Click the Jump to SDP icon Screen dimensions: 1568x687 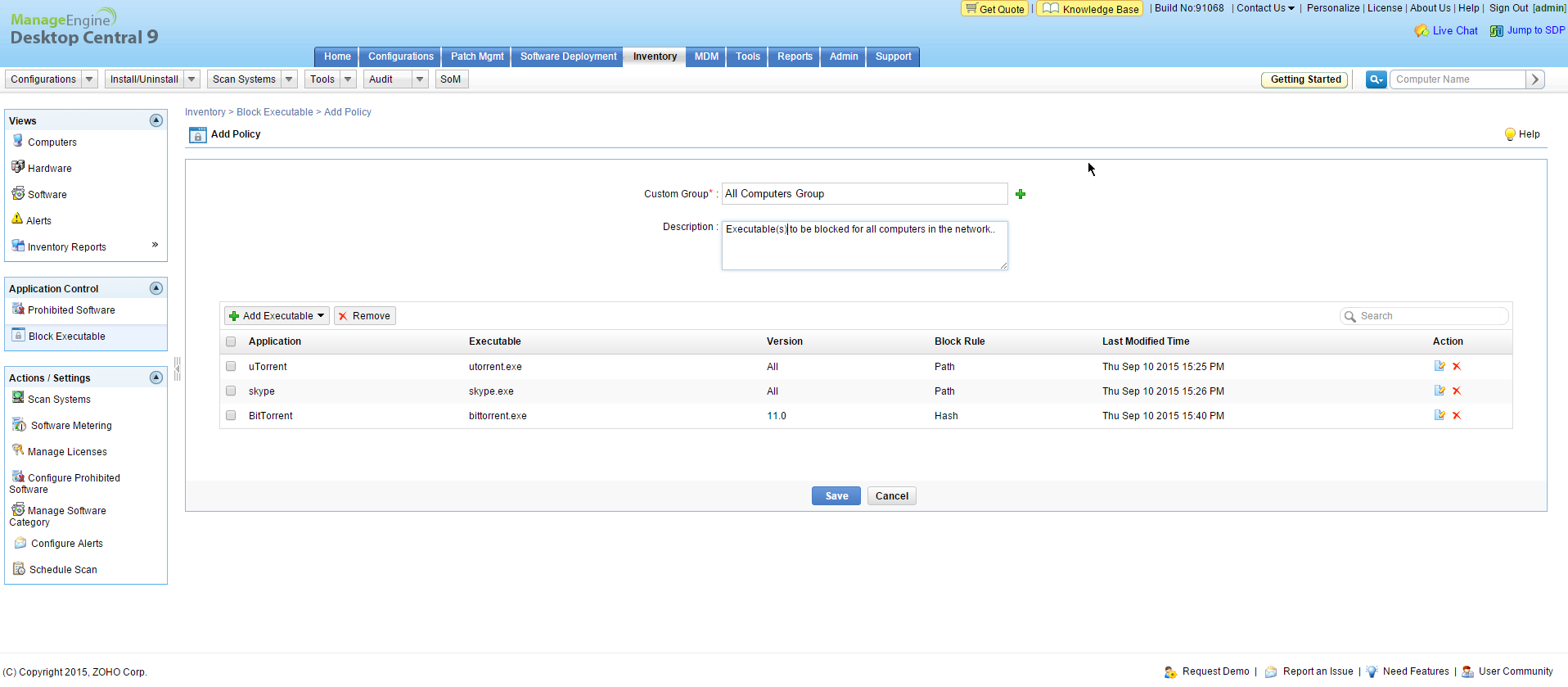(1497, 31)
